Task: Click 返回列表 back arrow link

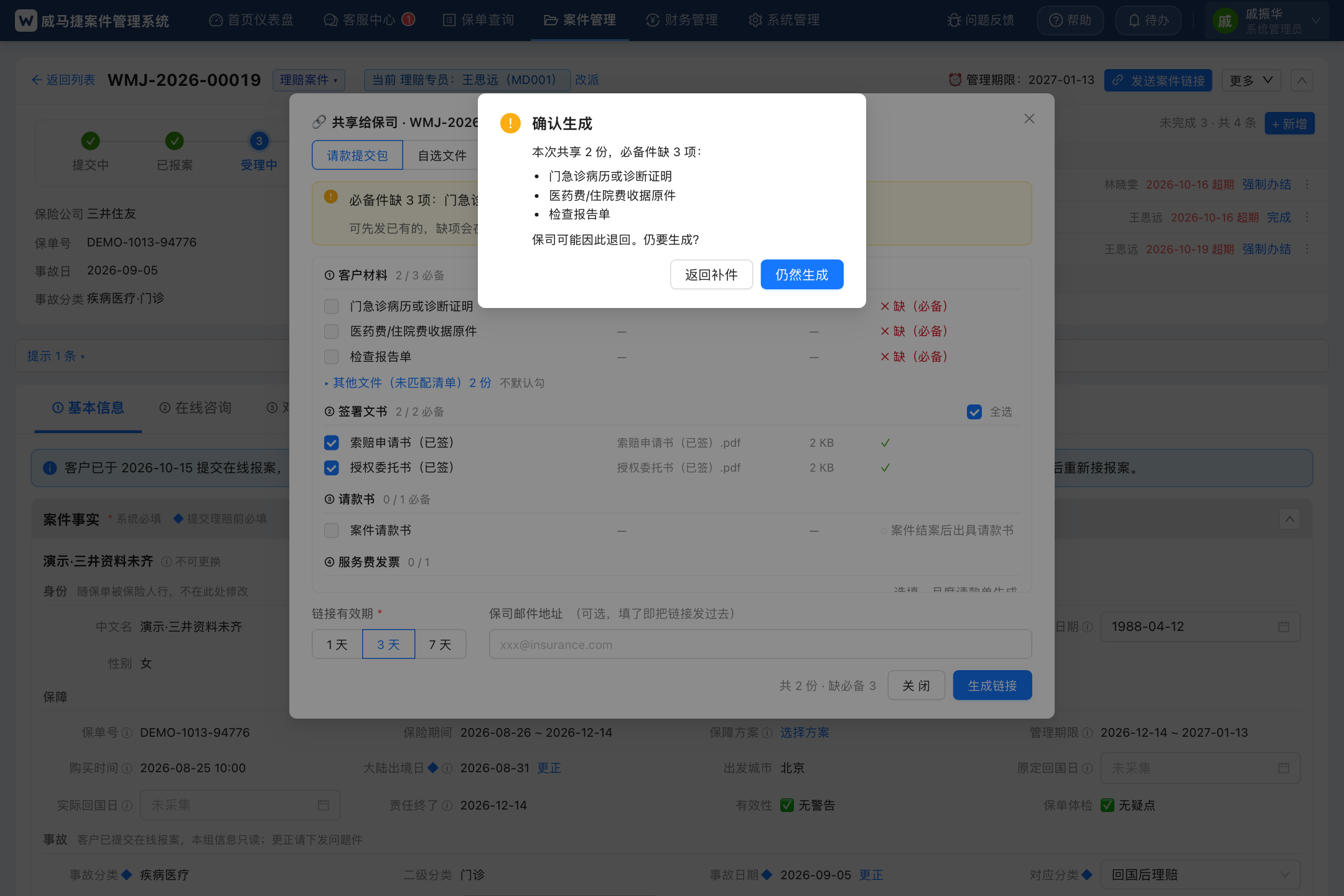Action: coord(63,80)
